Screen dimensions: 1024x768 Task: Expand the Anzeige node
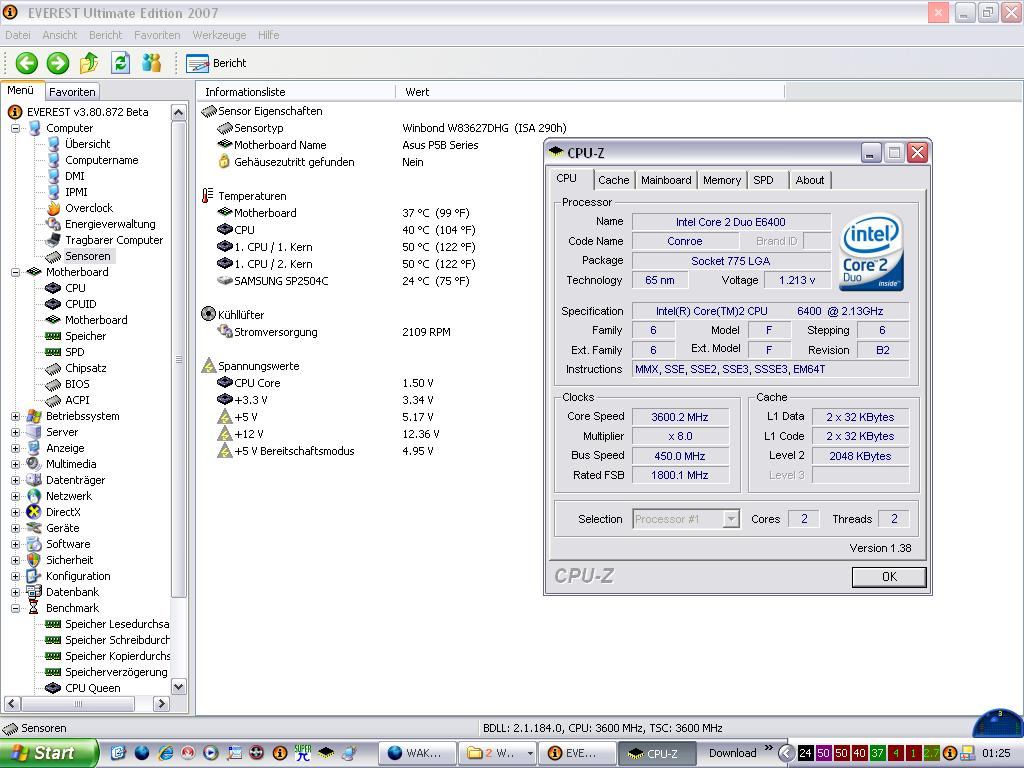pyautogui.click(x=15, y=448)
